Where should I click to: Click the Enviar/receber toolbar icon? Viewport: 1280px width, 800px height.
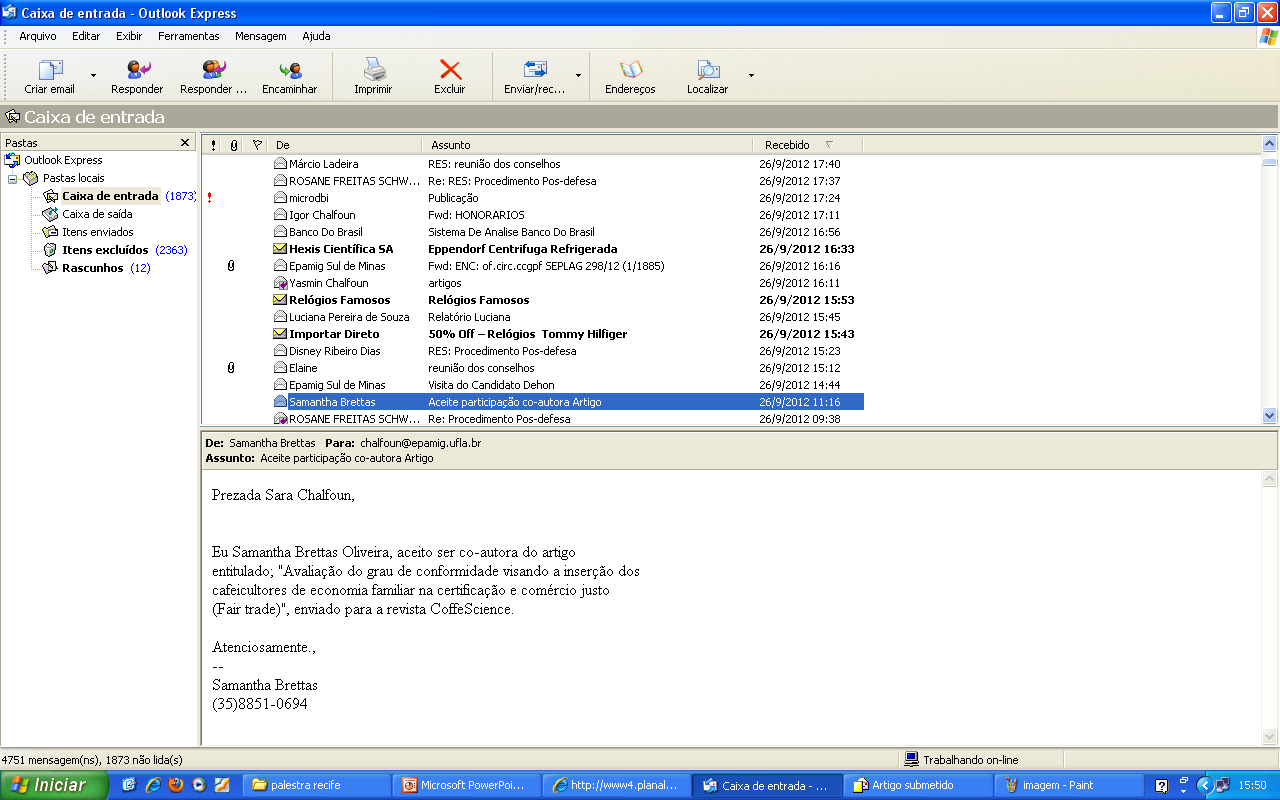tap(535, 70)
